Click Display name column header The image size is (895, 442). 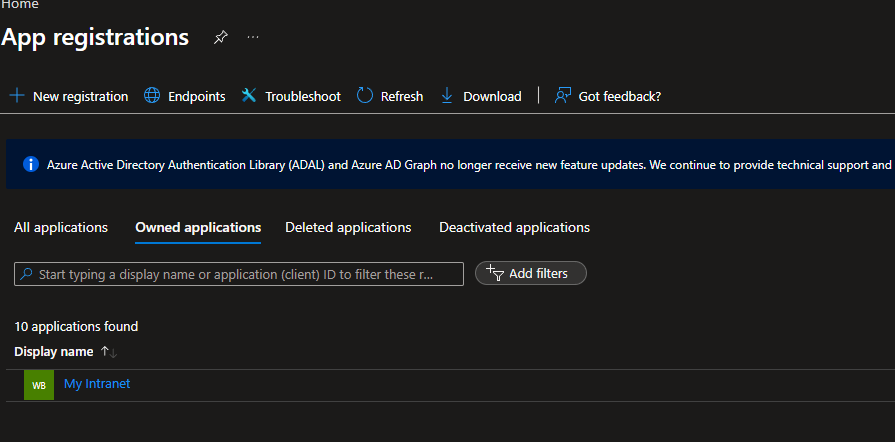54,352
